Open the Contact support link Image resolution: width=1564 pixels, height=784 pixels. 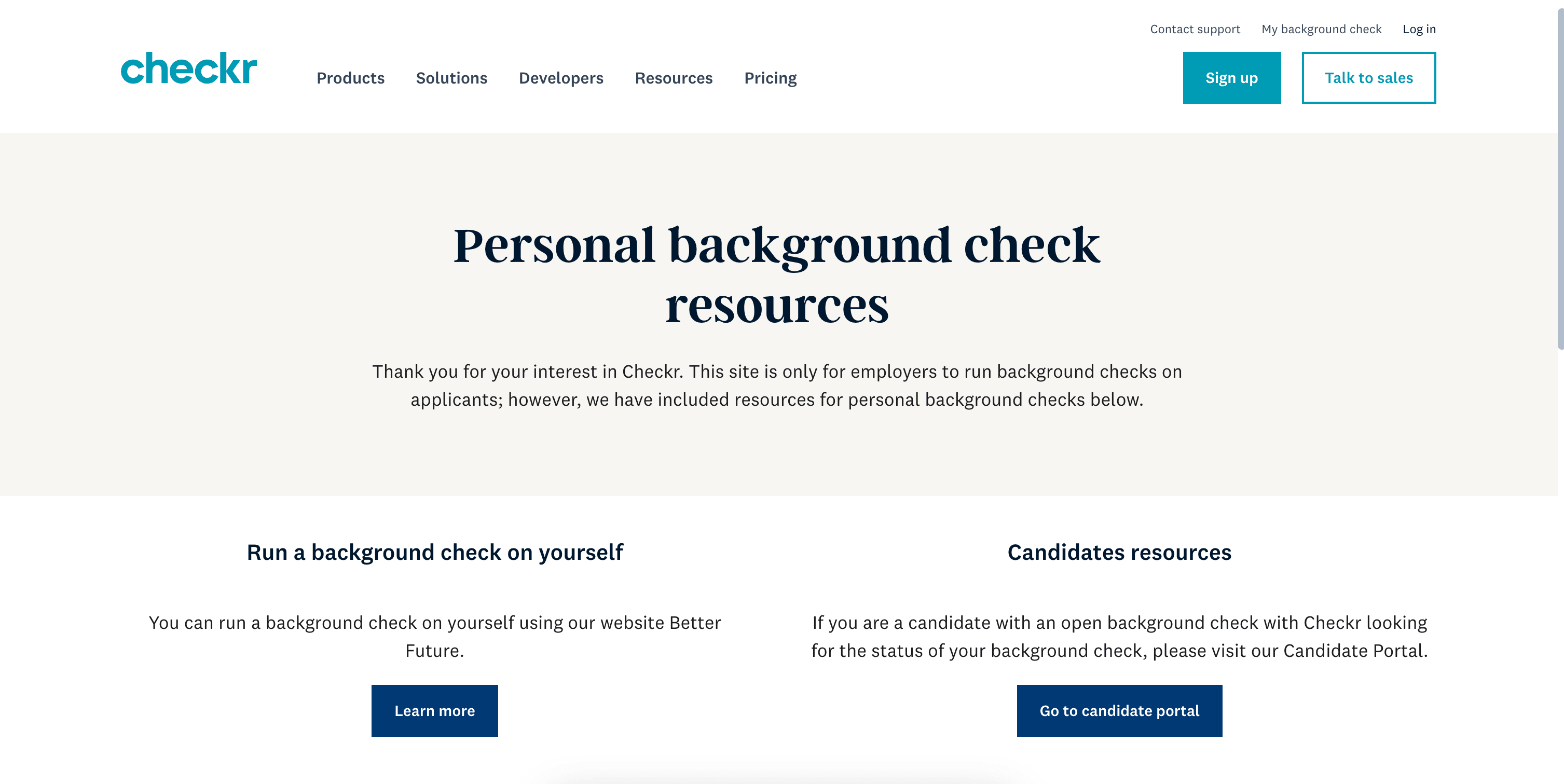pos(1195,29)
